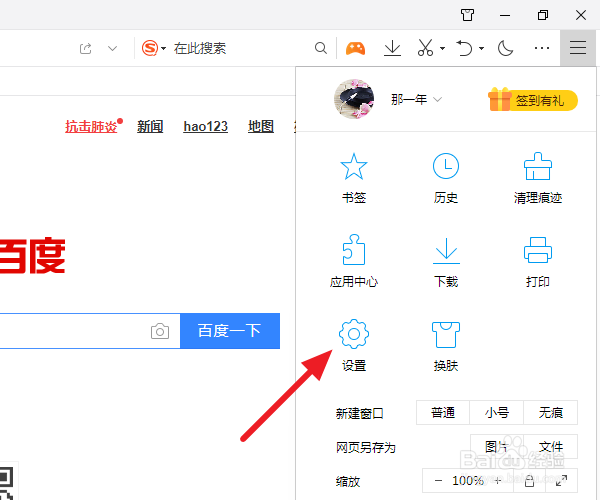Click the scissors screenshot tool icon
This screenshot has width=600, height=500.
[425, 48]
